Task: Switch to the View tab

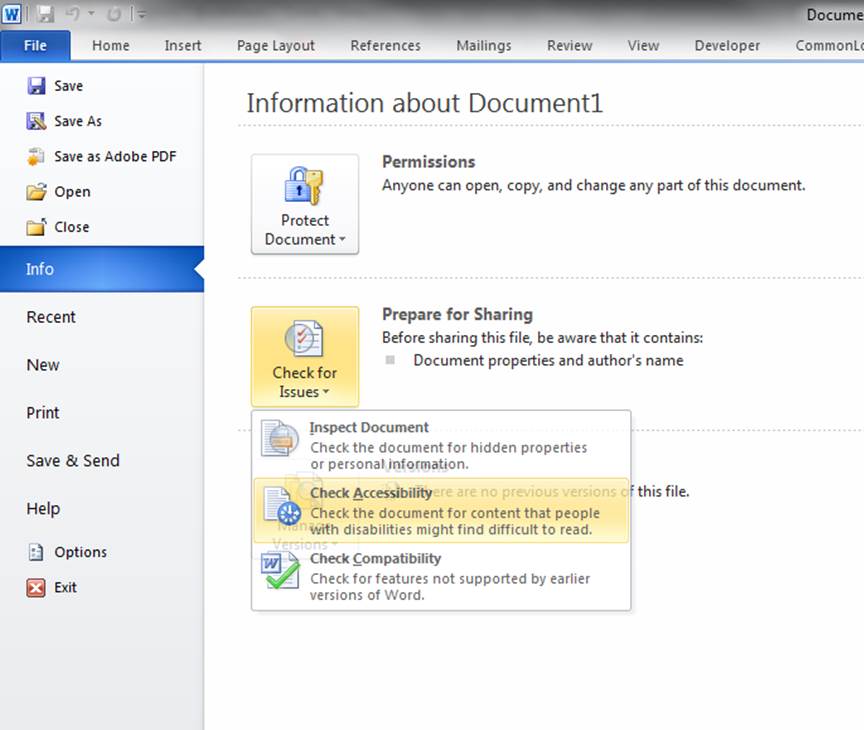Action: coord(643,46)
